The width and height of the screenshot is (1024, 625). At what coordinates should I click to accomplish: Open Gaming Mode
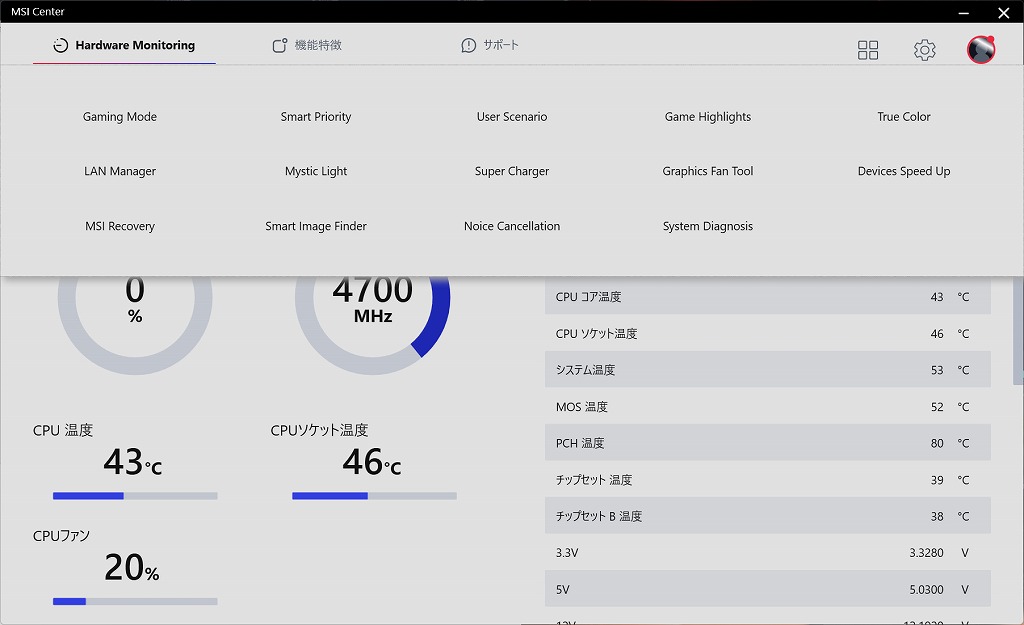tap(120, 116)
